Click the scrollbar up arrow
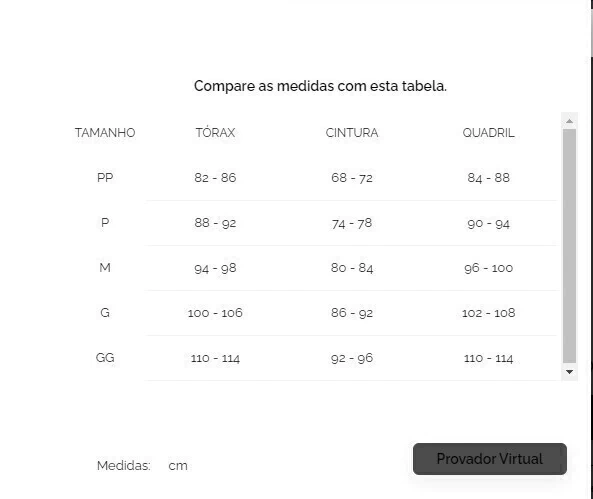The height and width of the screenshot is (499, 593). click(x=569, y=121)
